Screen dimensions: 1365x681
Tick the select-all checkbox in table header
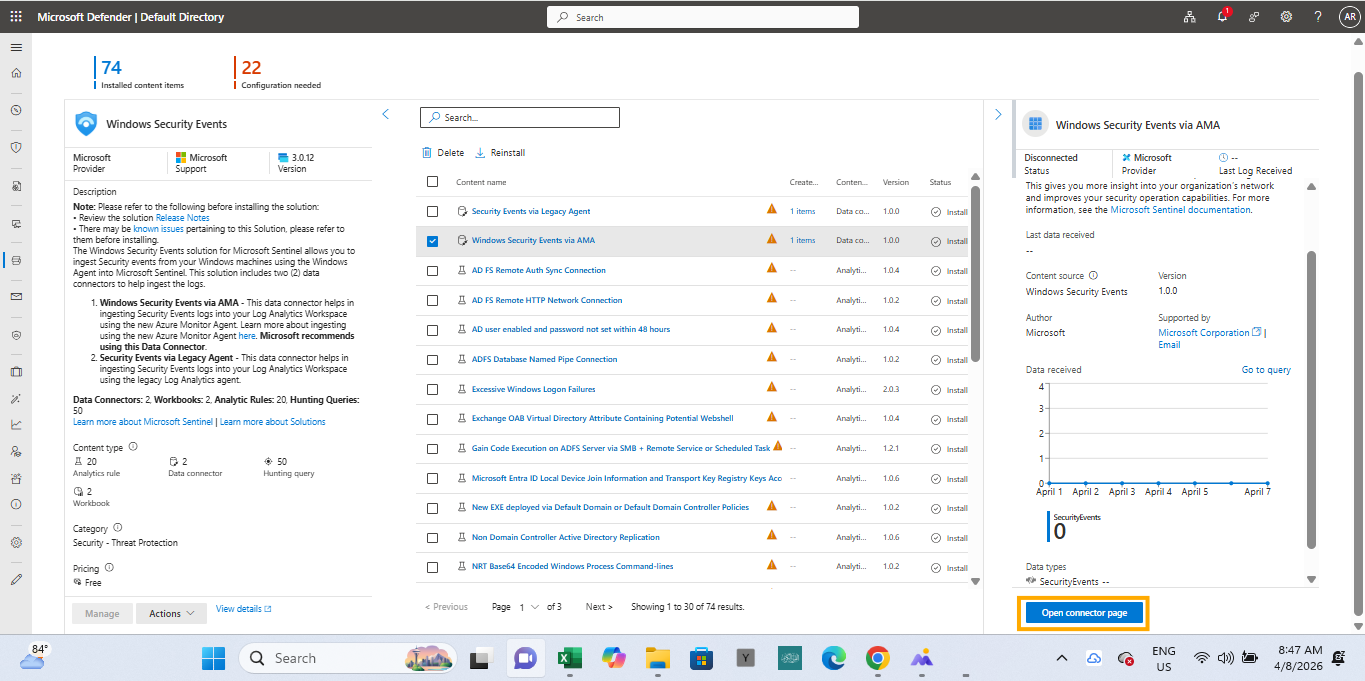432,182
